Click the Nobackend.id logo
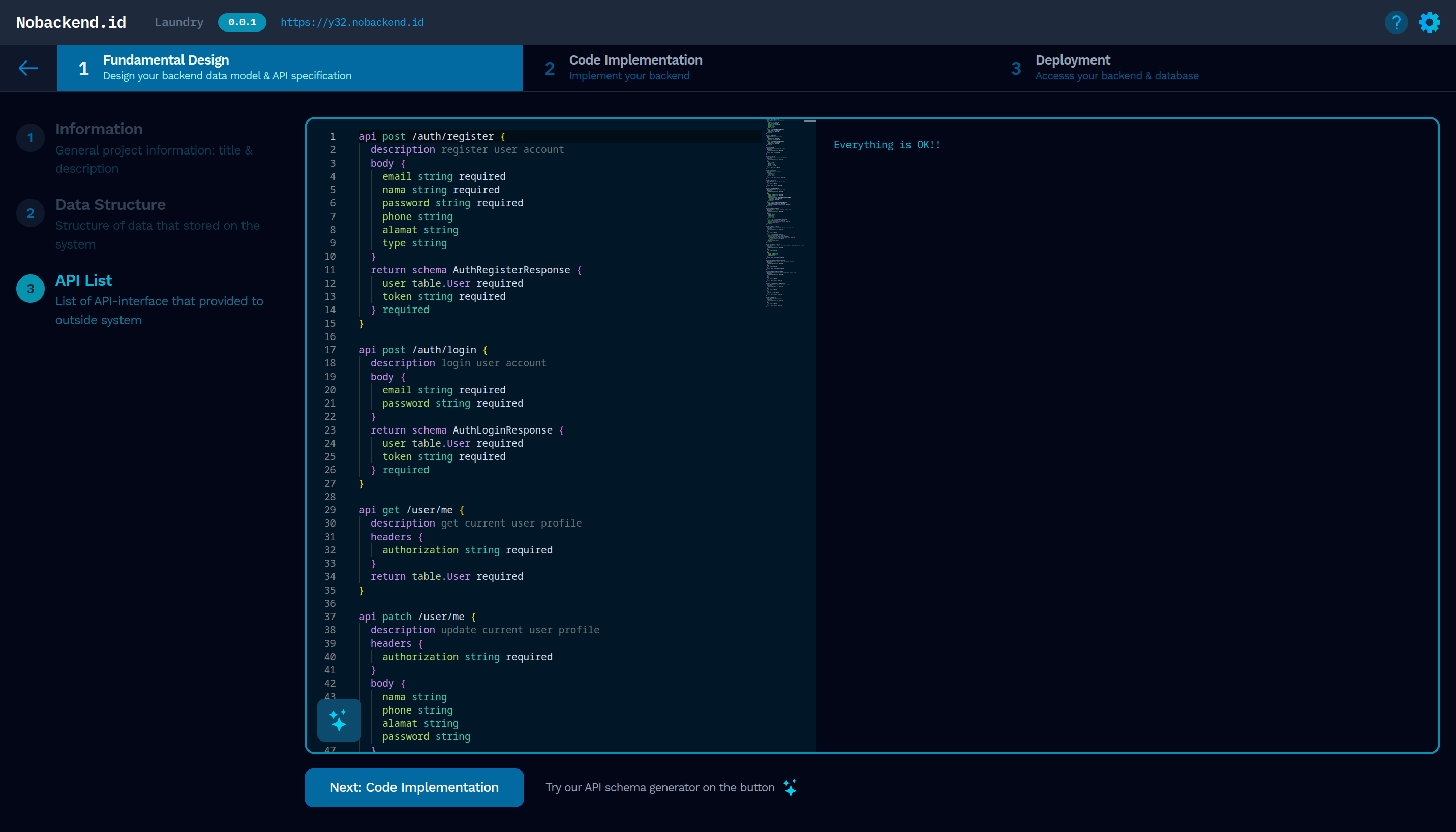The image size is (1456, 832). pos(71,22)
